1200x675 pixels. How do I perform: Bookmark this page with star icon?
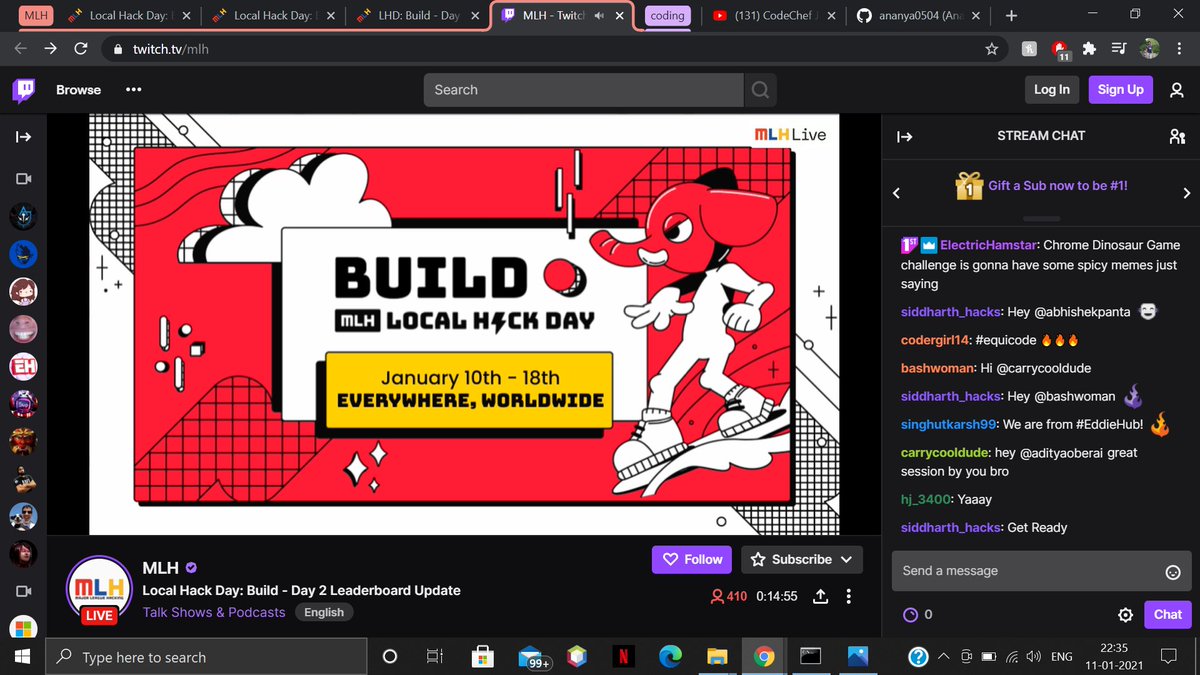point(991,48)
